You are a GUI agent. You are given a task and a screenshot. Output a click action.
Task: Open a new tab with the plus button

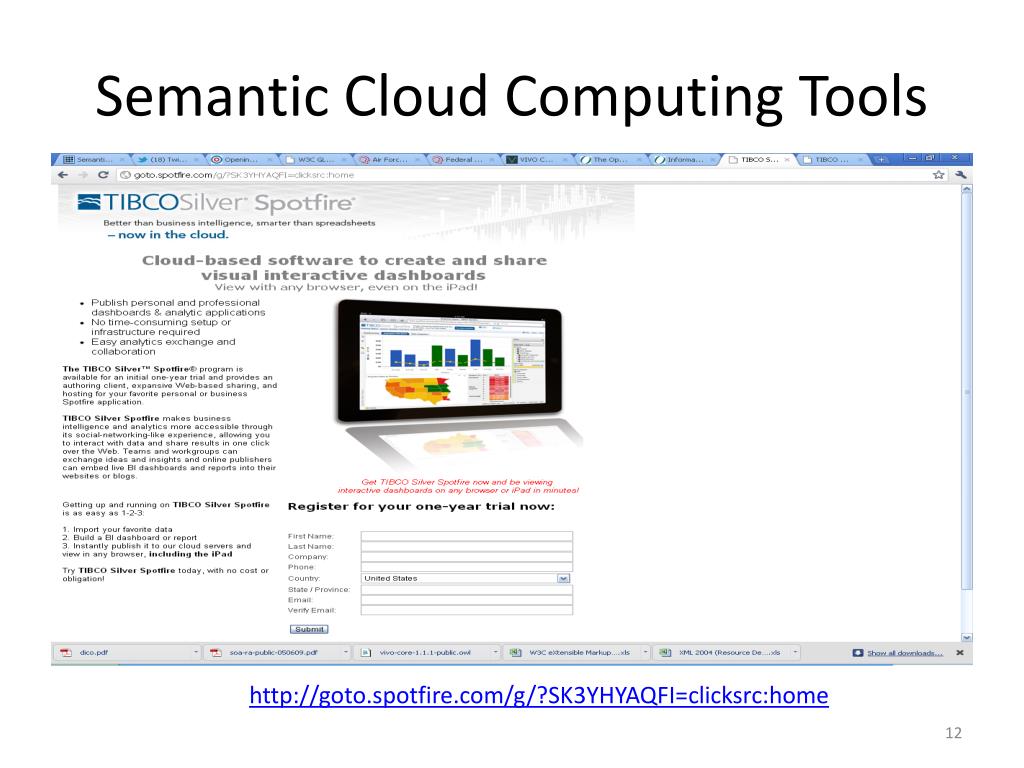881,159
